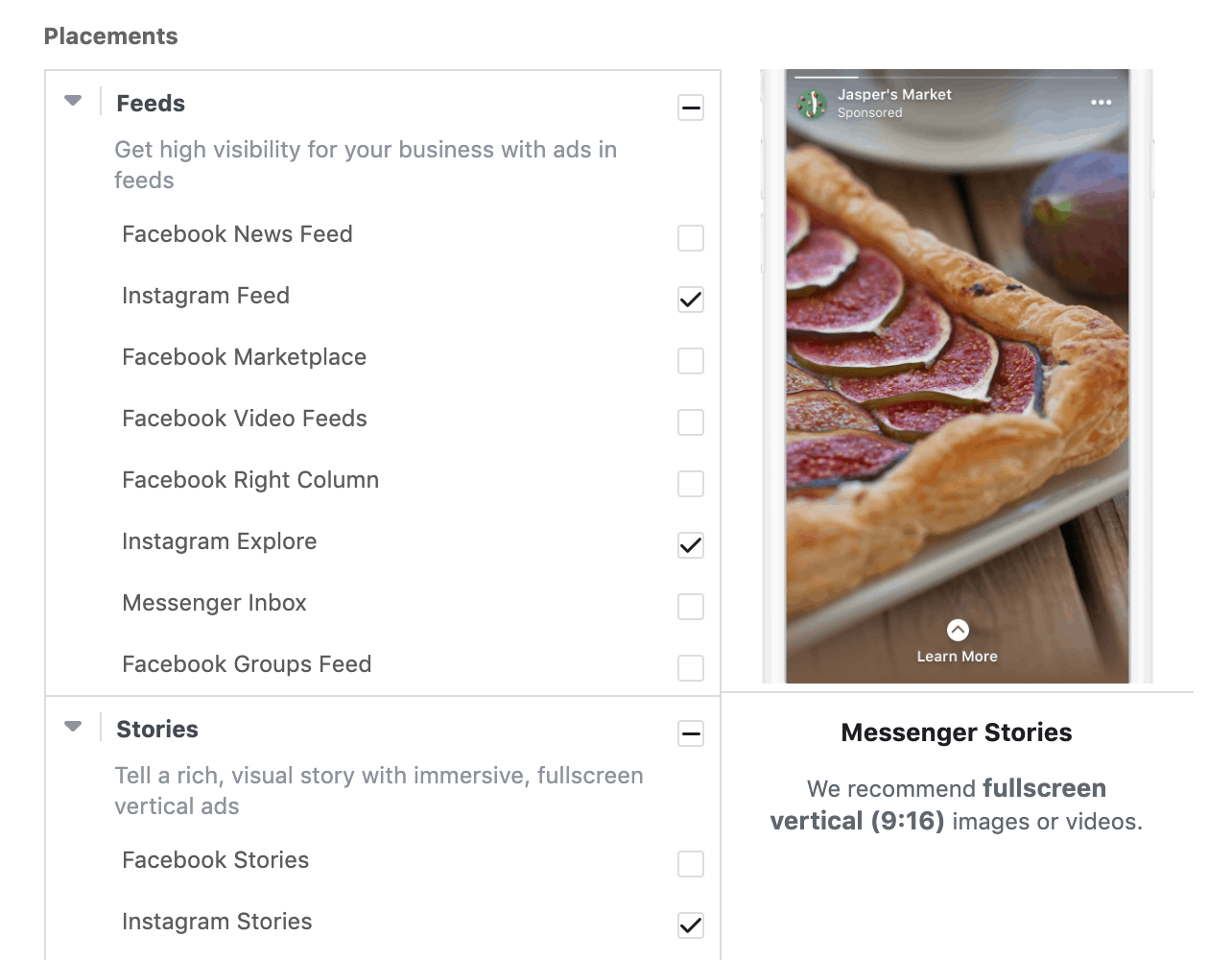
Task: Enable the Facebook Stories placement
Action: 691,864
